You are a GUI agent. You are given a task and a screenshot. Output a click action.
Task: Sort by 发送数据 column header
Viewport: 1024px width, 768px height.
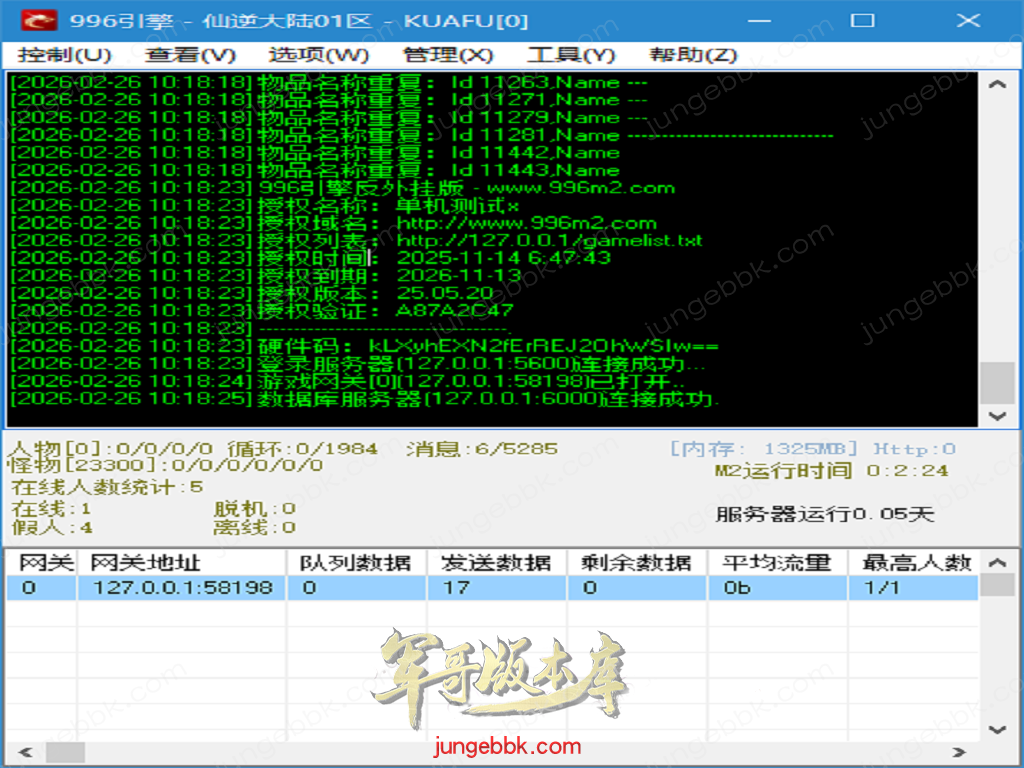pos(496,563)
